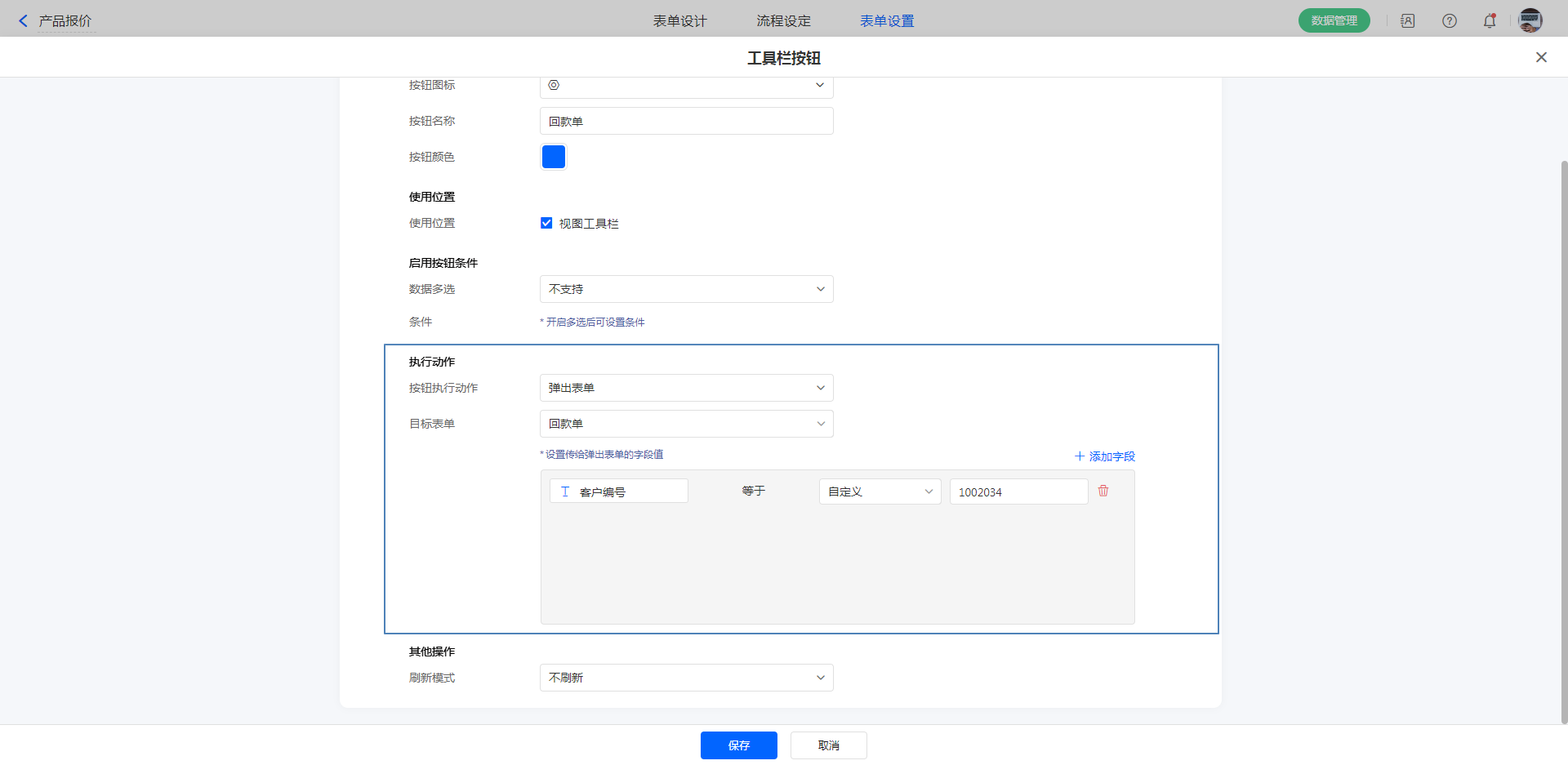1568x765 pixels.
Task: Open the blue 按钮颜色 swatch
Action: click(x=554, y=157)
